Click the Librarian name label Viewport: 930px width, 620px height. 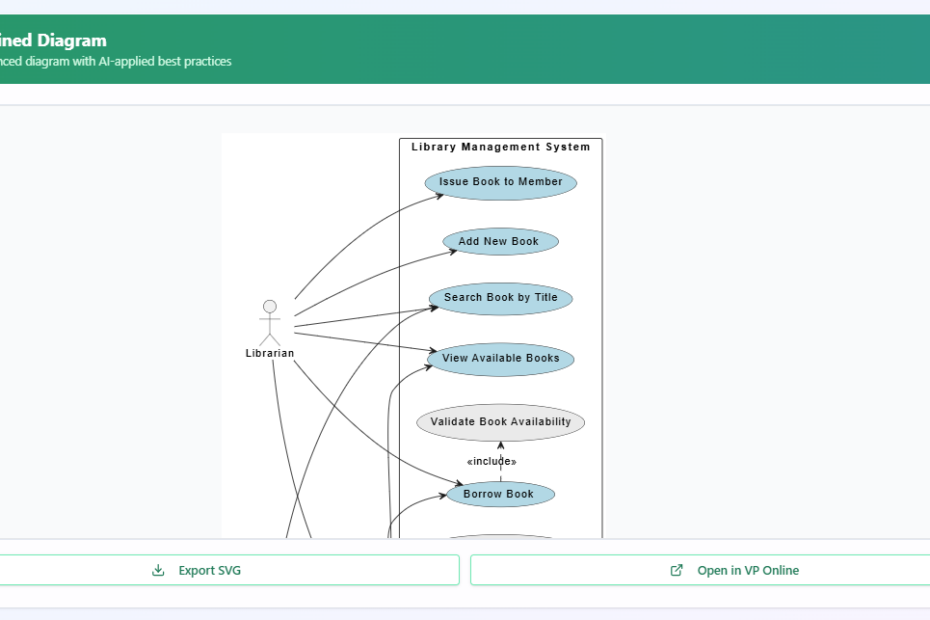click(x=270, y=352)
